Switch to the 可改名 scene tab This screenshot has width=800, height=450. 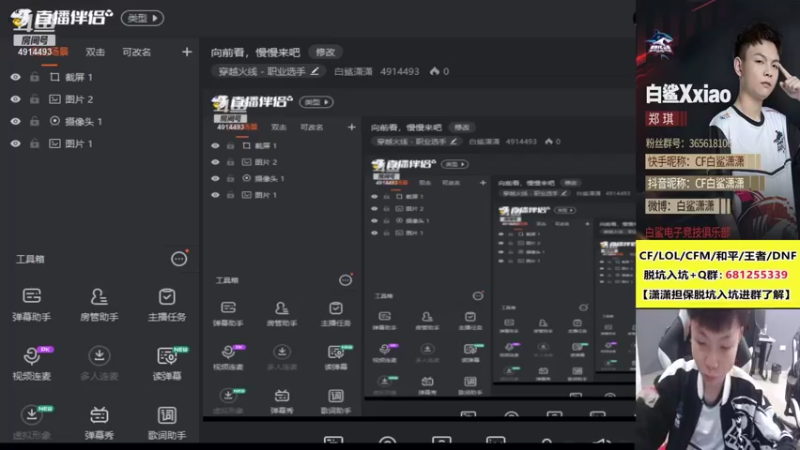pyautogui.click(x=136, y=52)
